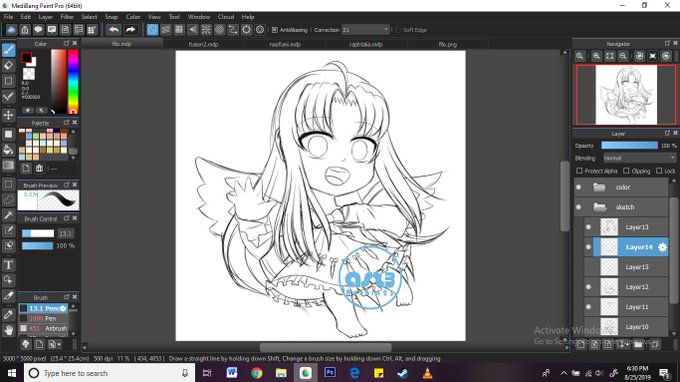
Task: Toggle visibility of Layer13
Action: (x=588, y=227)
